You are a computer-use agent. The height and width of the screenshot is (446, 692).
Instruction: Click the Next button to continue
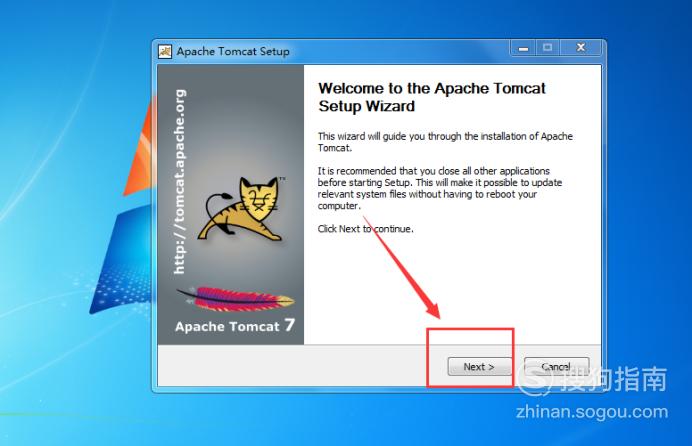pos(479,367)
